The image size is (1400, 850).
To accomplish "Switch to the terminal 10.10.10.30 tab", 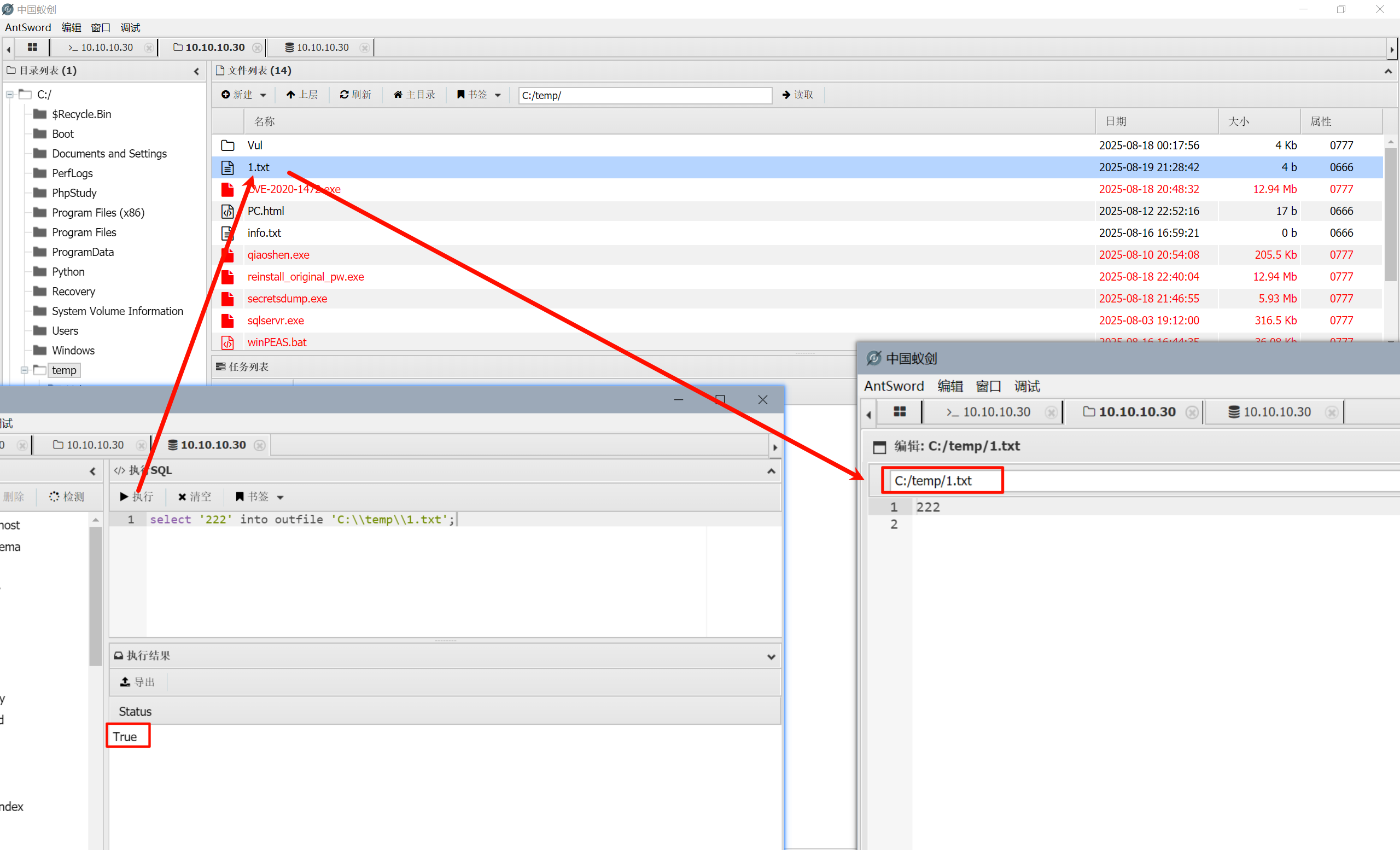I will click(x=101, y=47).
